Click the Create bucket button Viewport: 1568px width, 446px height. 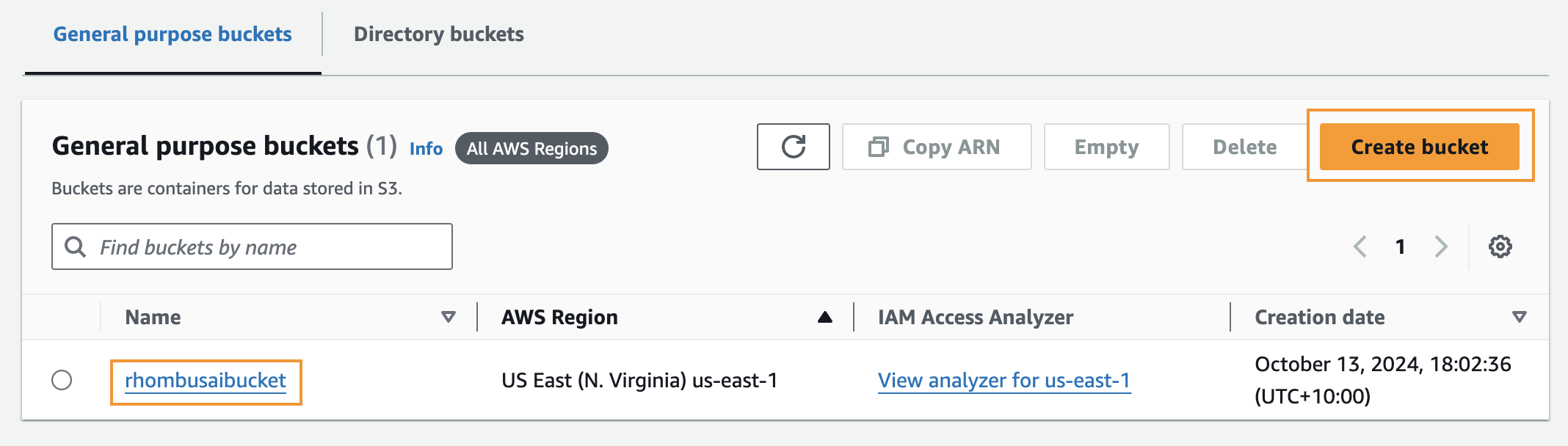[x=1418, y=147]
